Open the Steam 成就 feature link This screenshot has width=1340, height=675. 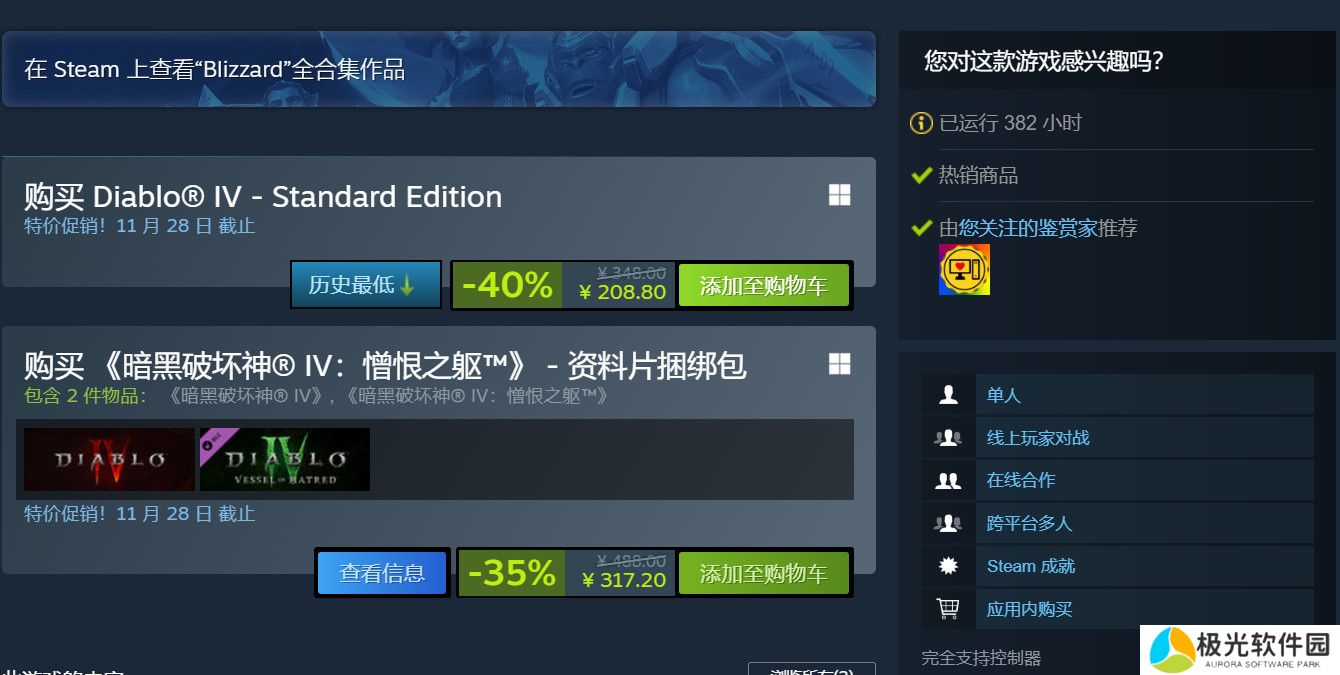pyautogui.click(x=1031, y=566)
